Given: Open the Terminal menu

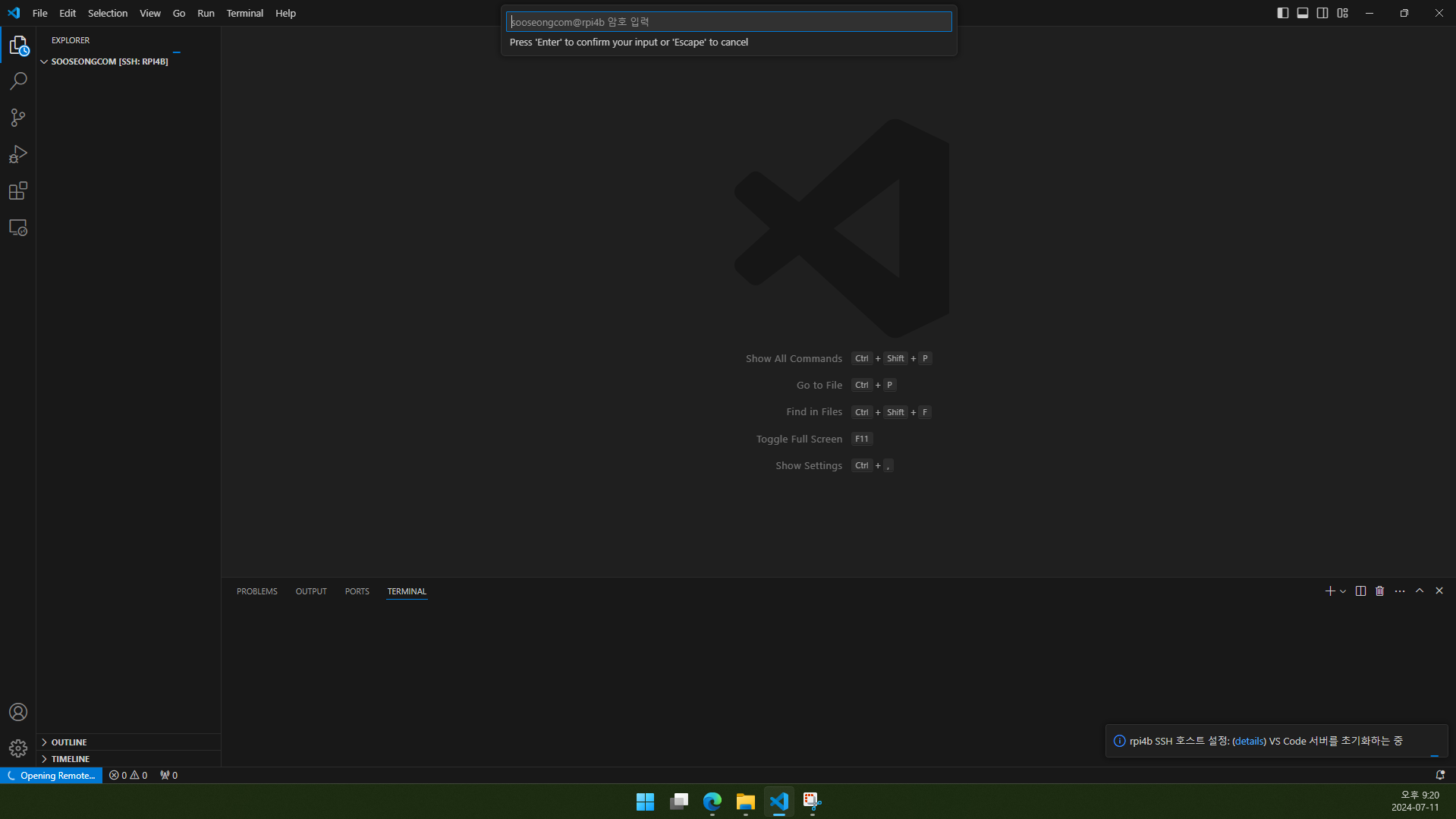Looking at the screenshot, I should (x=245, y=13).
